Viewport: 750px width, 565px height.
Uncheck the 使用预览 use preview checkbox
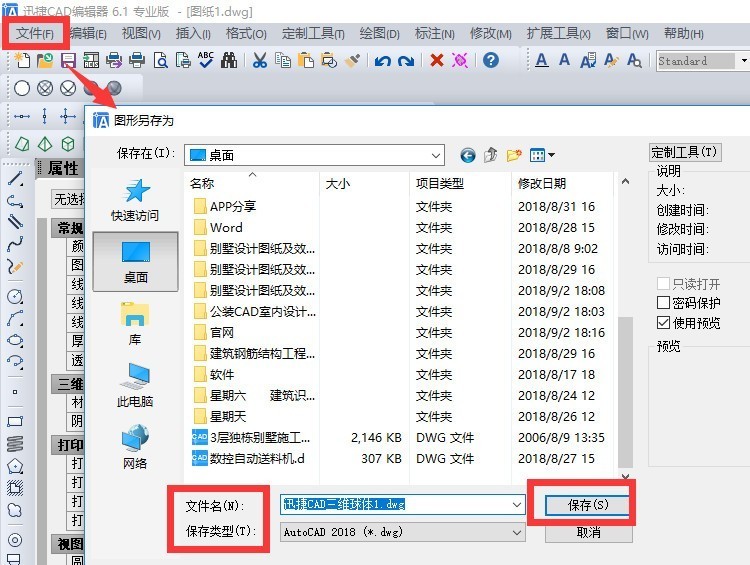tap(663, 323)
